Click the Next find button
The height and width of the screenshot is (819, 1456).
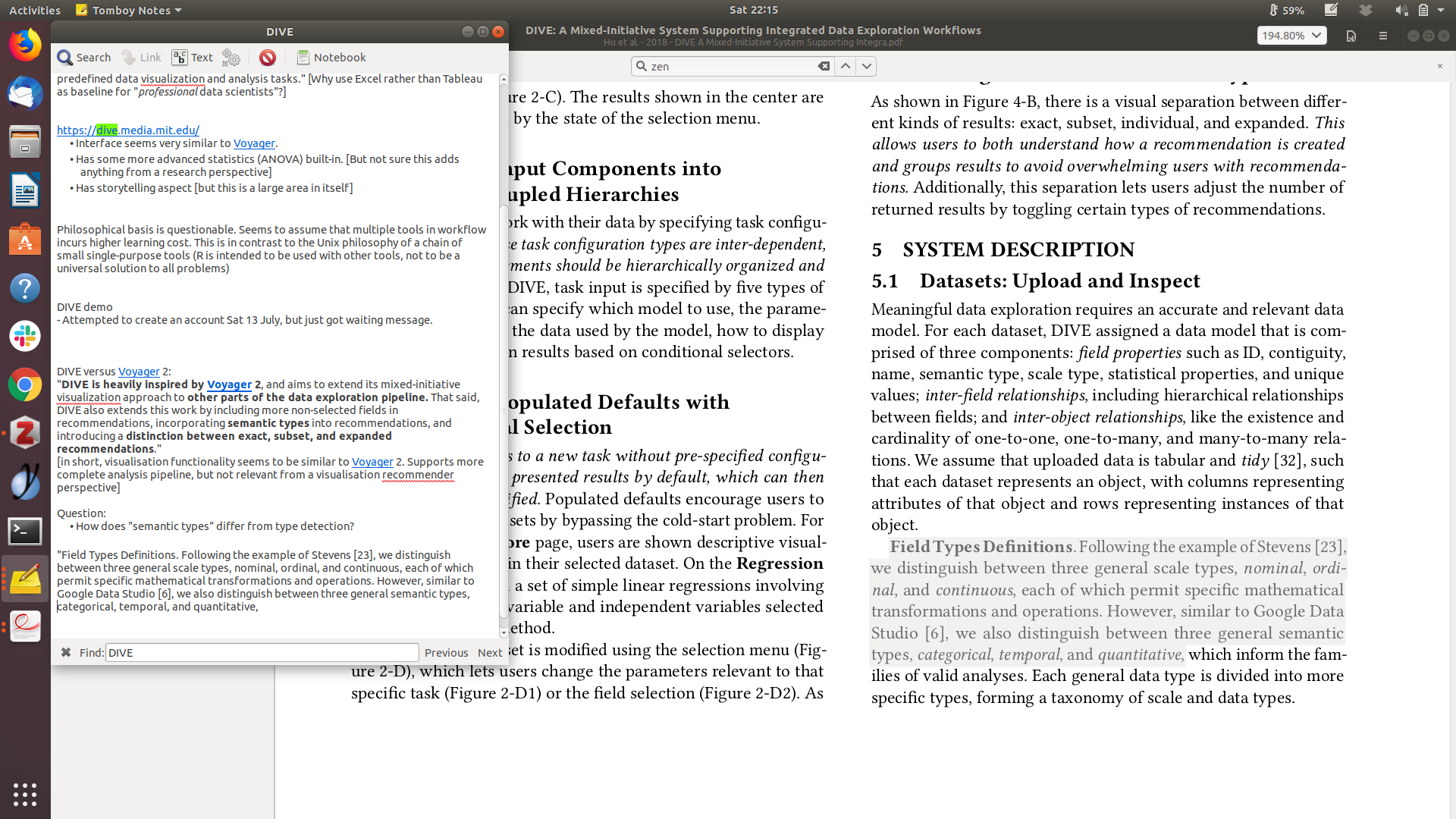tap(489, 652)
